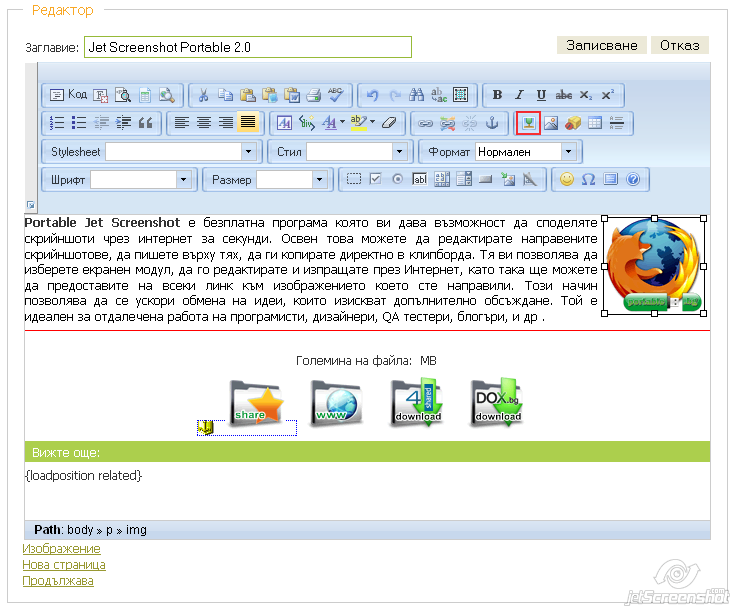Toggle superscript formatting

[608, 95]
